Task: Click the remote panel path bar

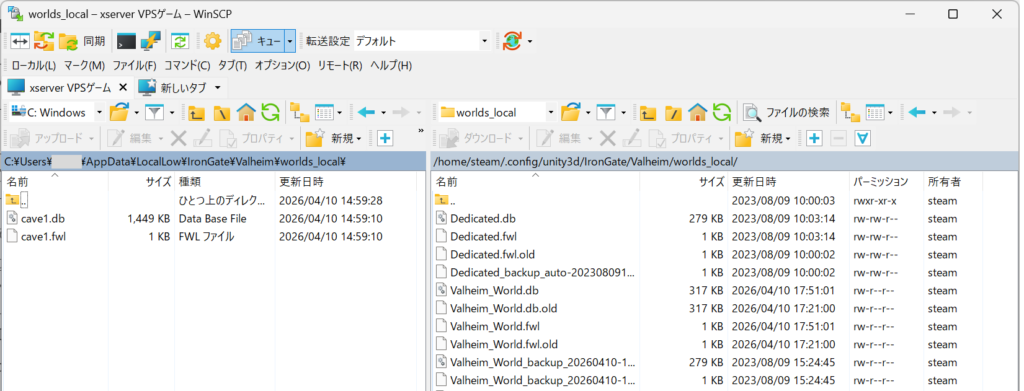Action: click(x=724, y=161)
